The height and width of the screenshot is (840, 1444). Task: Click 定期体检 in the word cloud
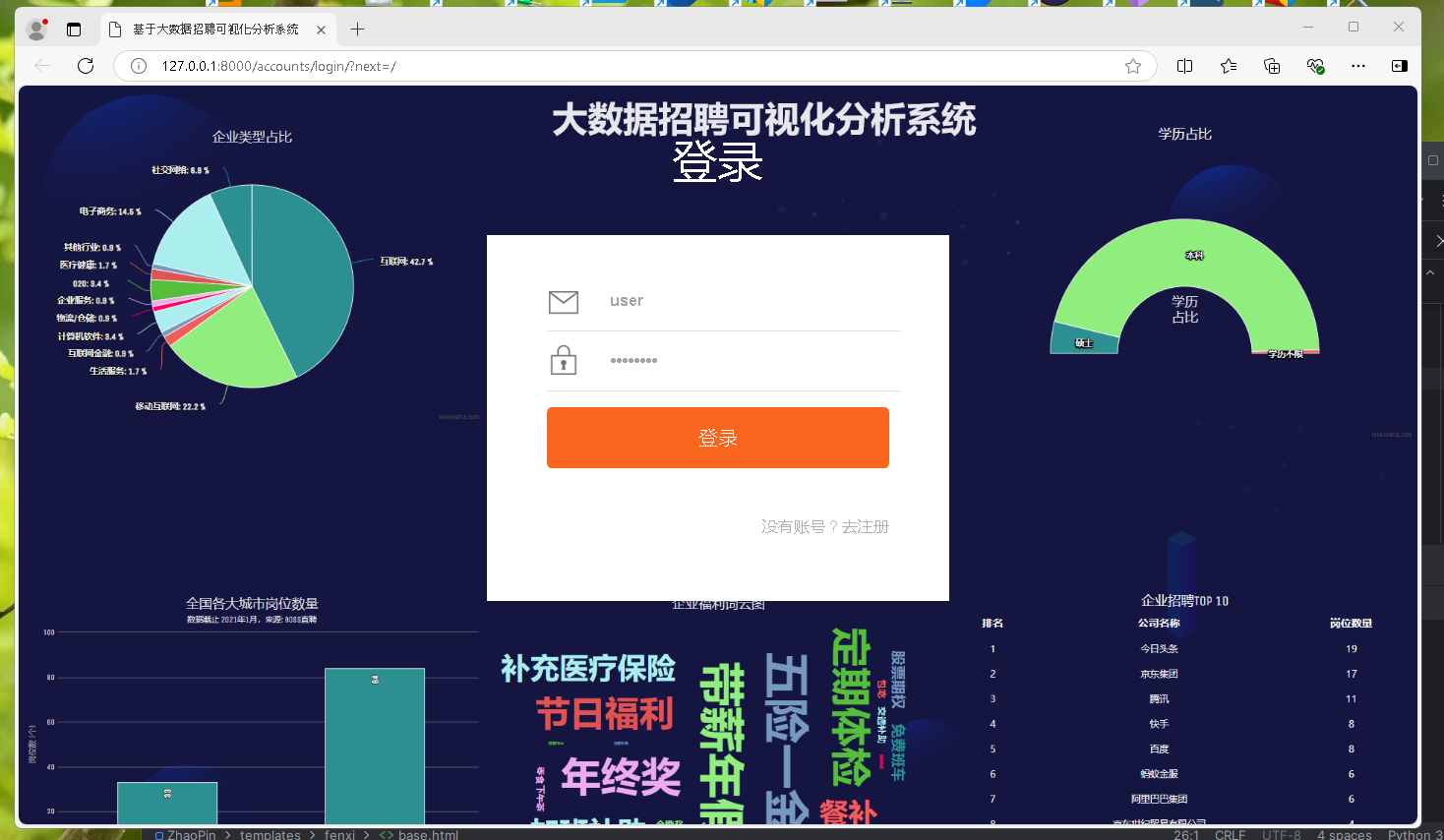[x=851, y=706]
